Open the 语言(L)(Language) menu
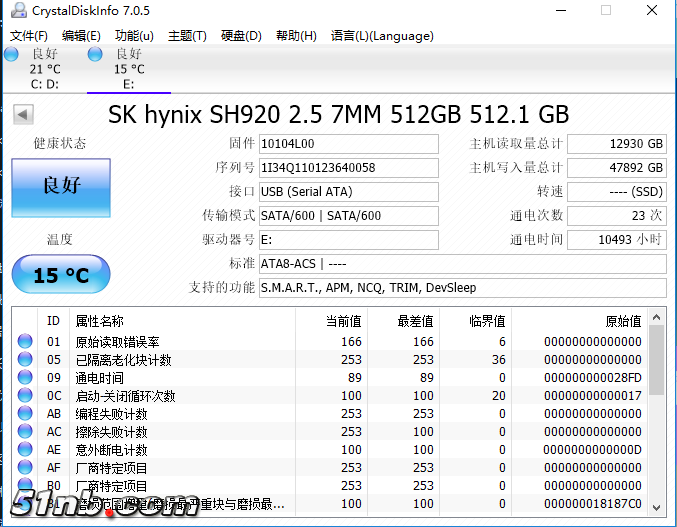Image resolution: width=677 pixels, height=527 pixels. [382, 36]
